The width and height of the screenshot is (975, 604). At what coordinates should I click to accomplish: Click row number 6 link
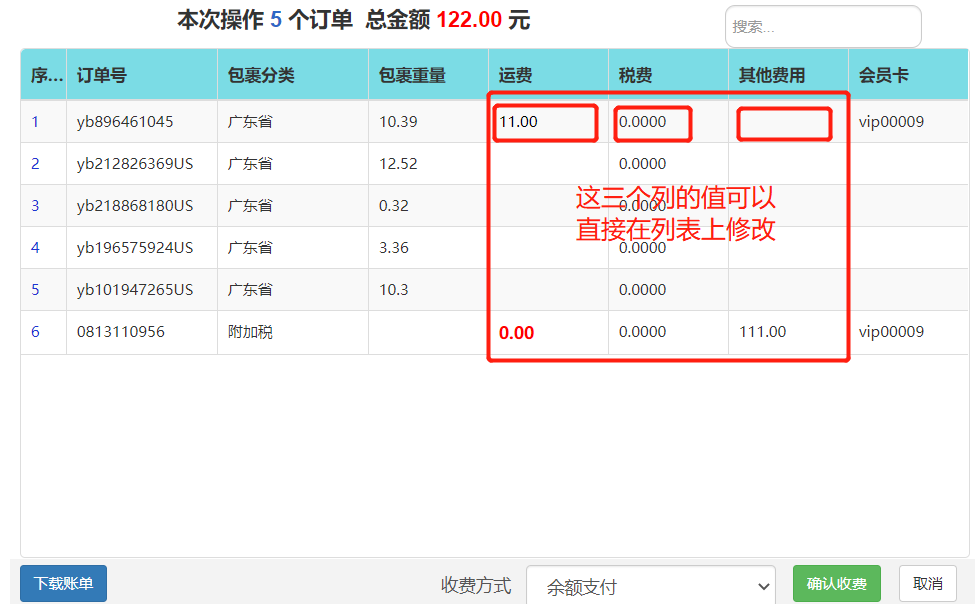pyautogui.click(x=35, y=332)
